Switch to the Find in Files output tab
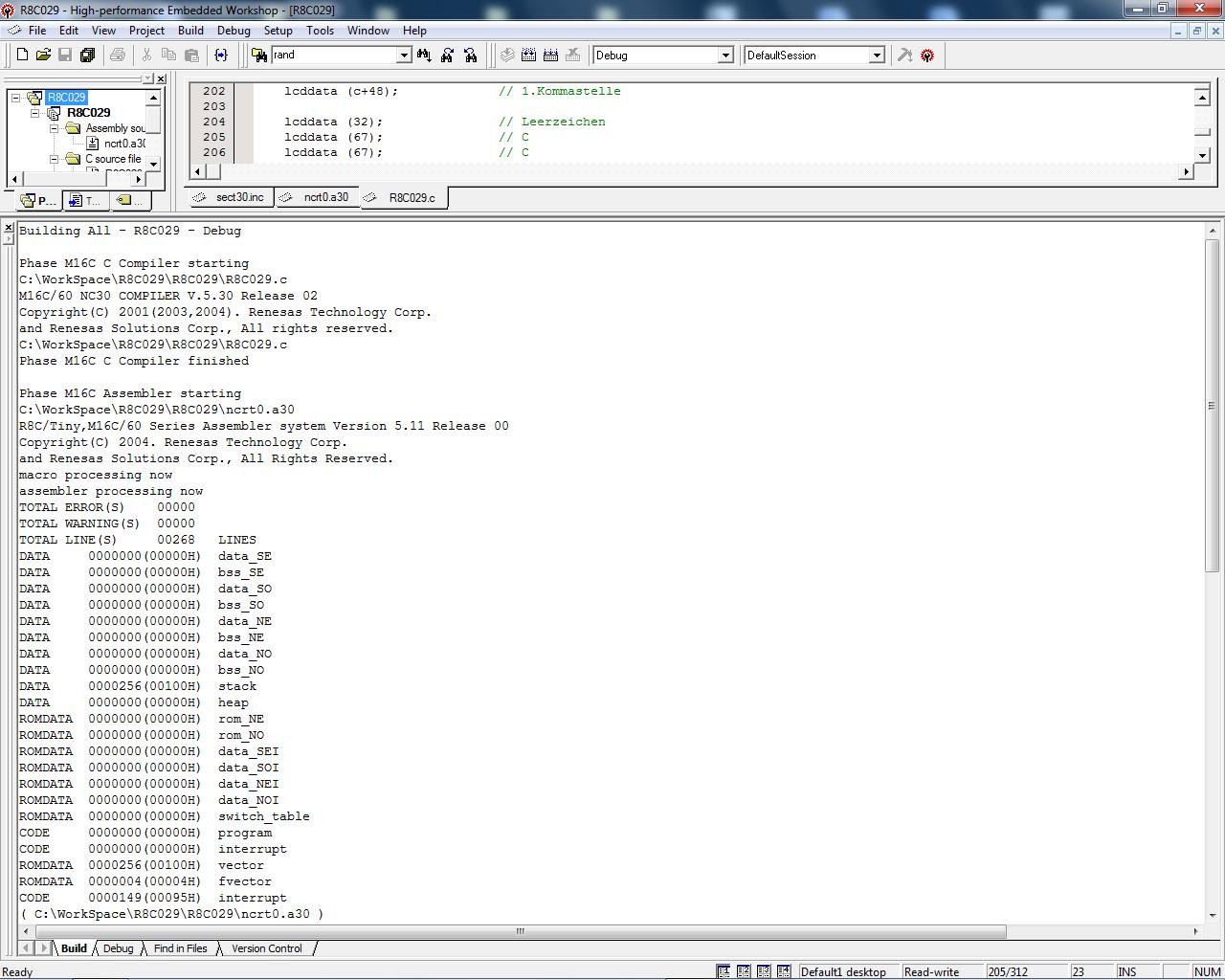The image size is (1225, 980). click(x=180, y=948)
